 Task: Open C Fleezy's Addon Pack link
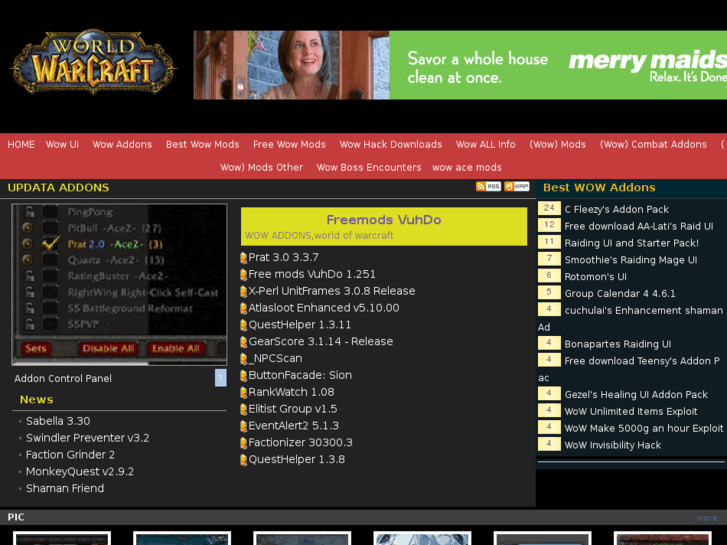(x=616, y=209)
